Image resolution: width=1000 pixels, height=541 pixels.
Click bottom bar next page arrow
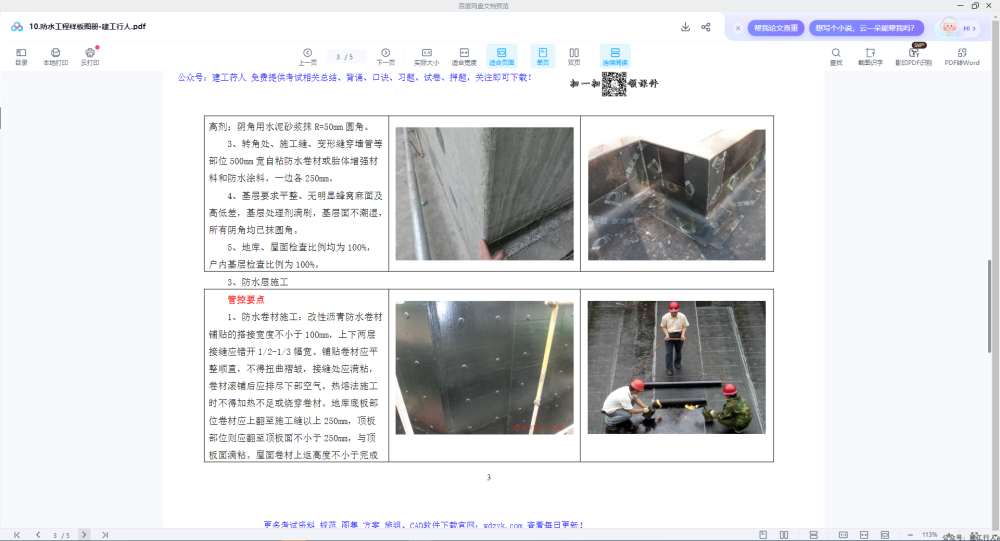[x=84, y=535]
